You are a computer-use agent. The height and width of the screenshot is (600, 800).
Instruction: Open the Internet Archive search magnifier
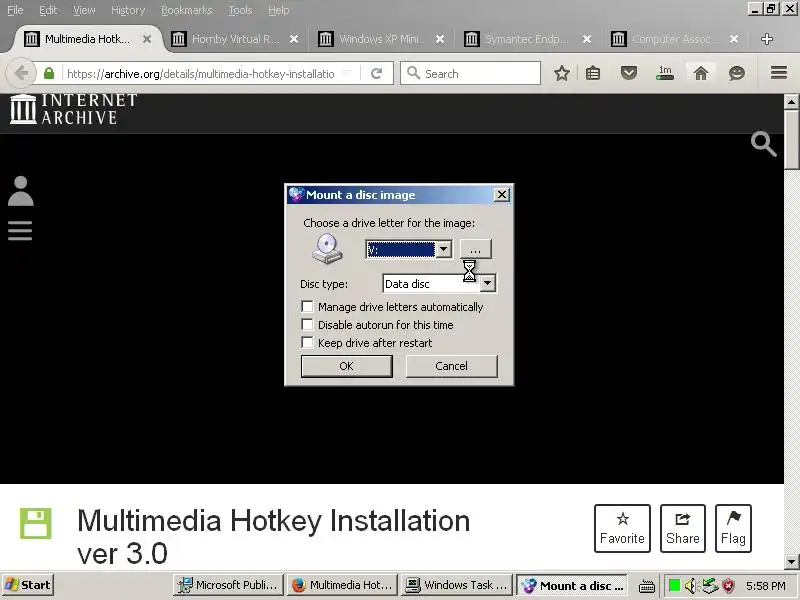[x=763, y=144]
